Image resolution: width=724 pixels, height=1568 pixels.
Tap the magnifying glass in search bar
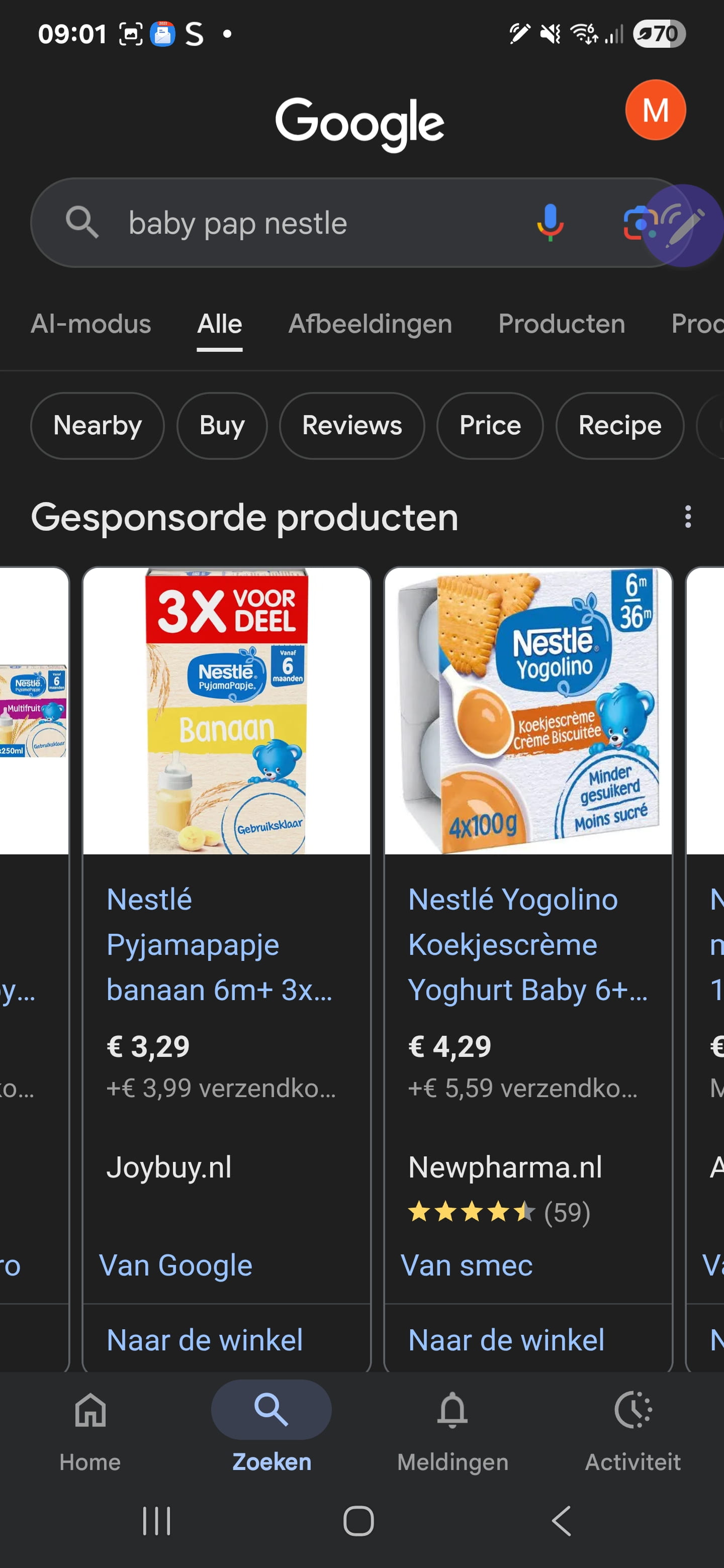[x=82, y=223]
